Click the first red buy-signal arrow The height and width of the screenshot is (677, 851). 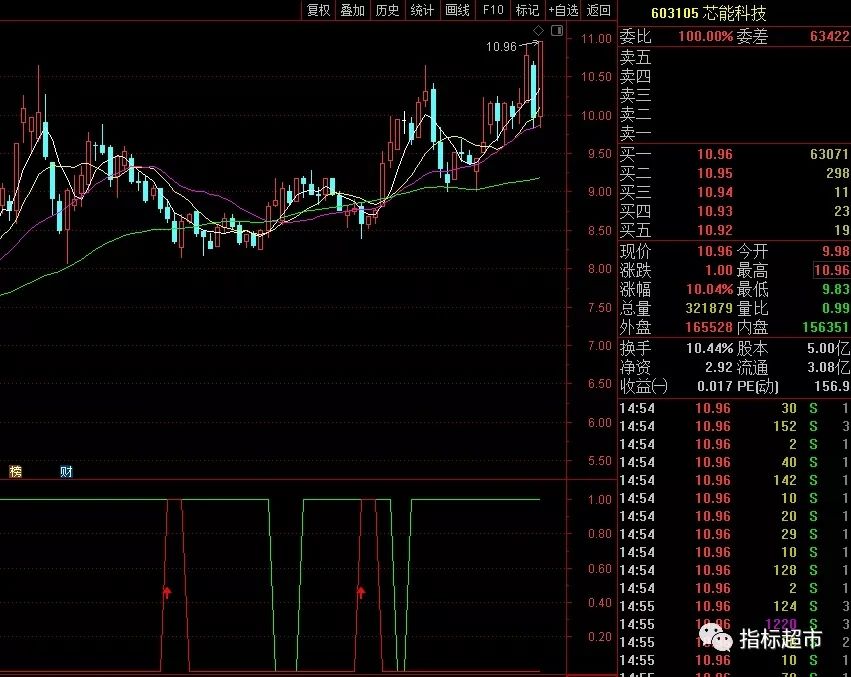[167, 592]
